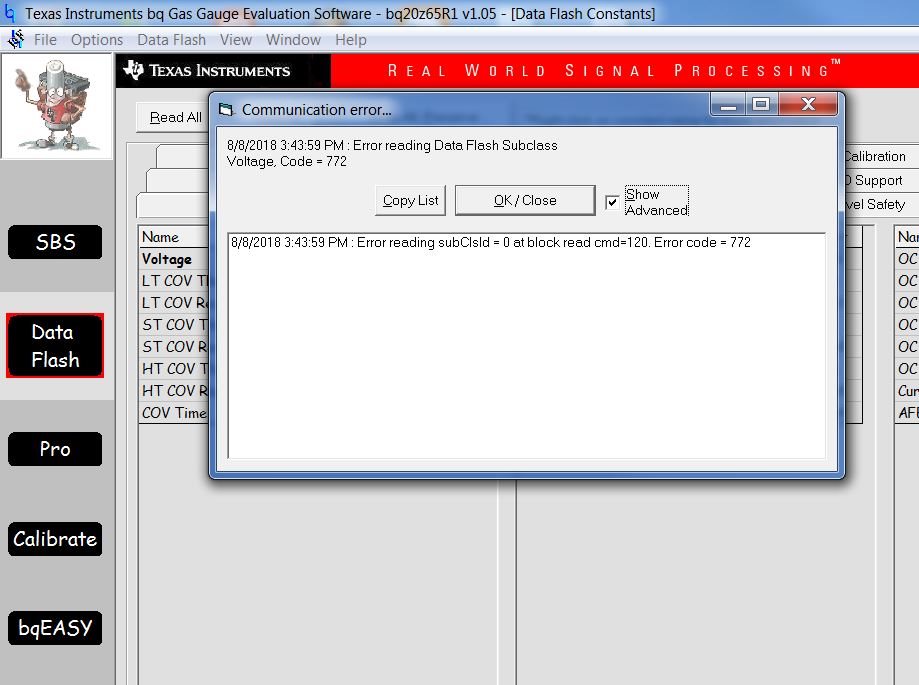Open the Pro panel button

tap(55, 449)
